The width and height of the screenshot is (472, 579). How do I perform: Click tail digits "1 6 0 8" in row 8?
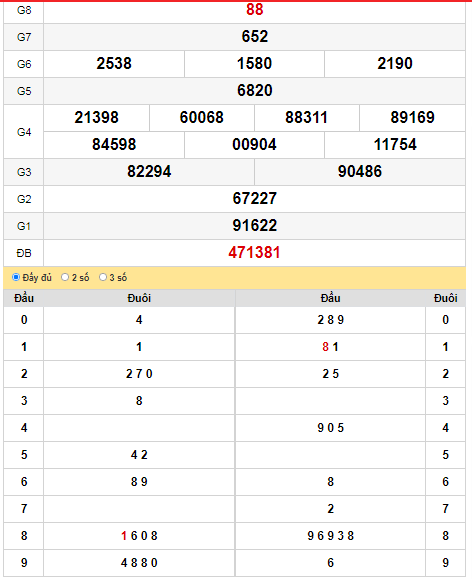point(139,535)
